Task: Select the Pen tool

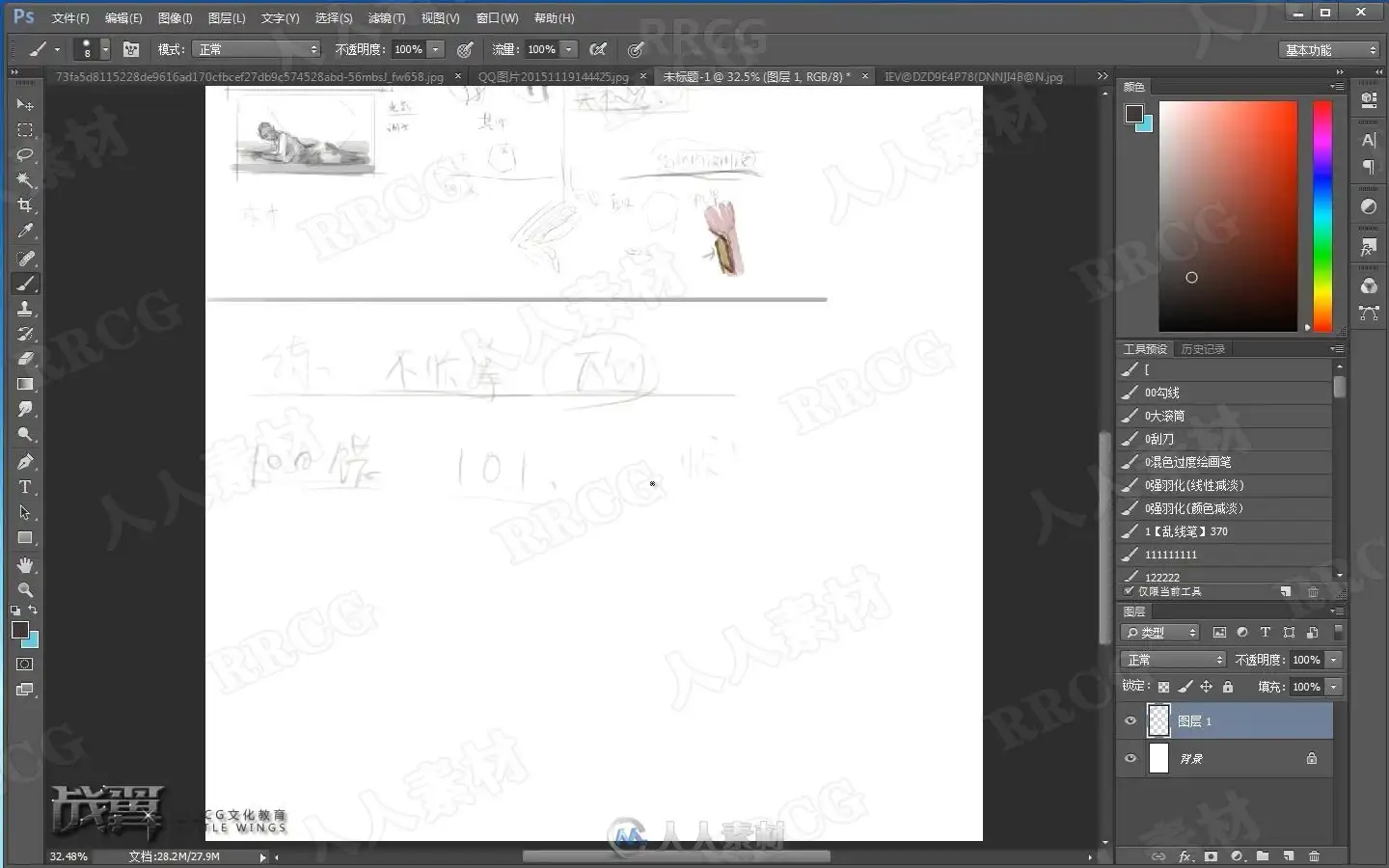Action: [x=25, y=461]
